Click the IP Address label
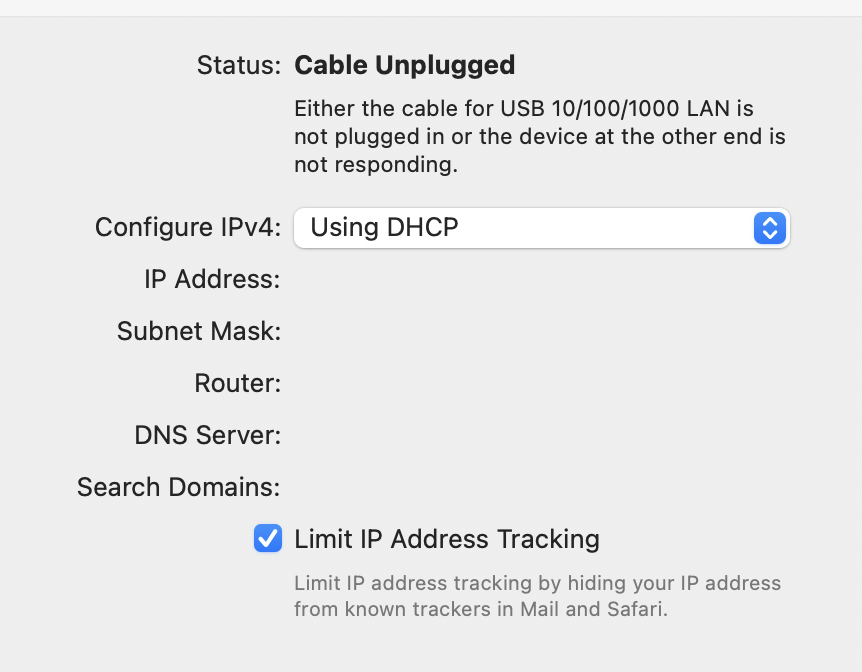The height and width of the screenshot is (672, 862). coord(212,279)
